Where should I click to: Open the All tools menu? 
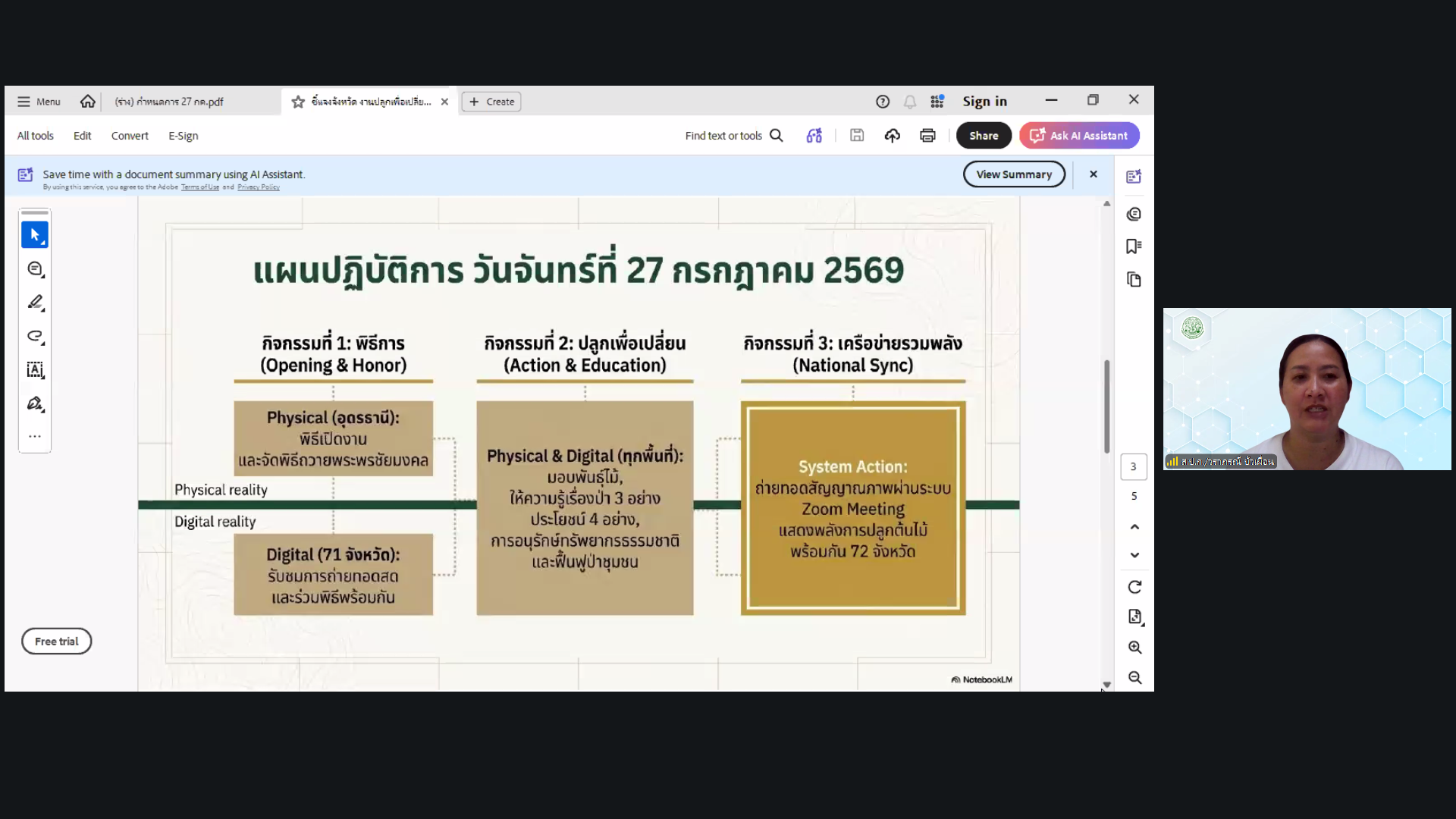pyautogui.click(x=36, y=136)
